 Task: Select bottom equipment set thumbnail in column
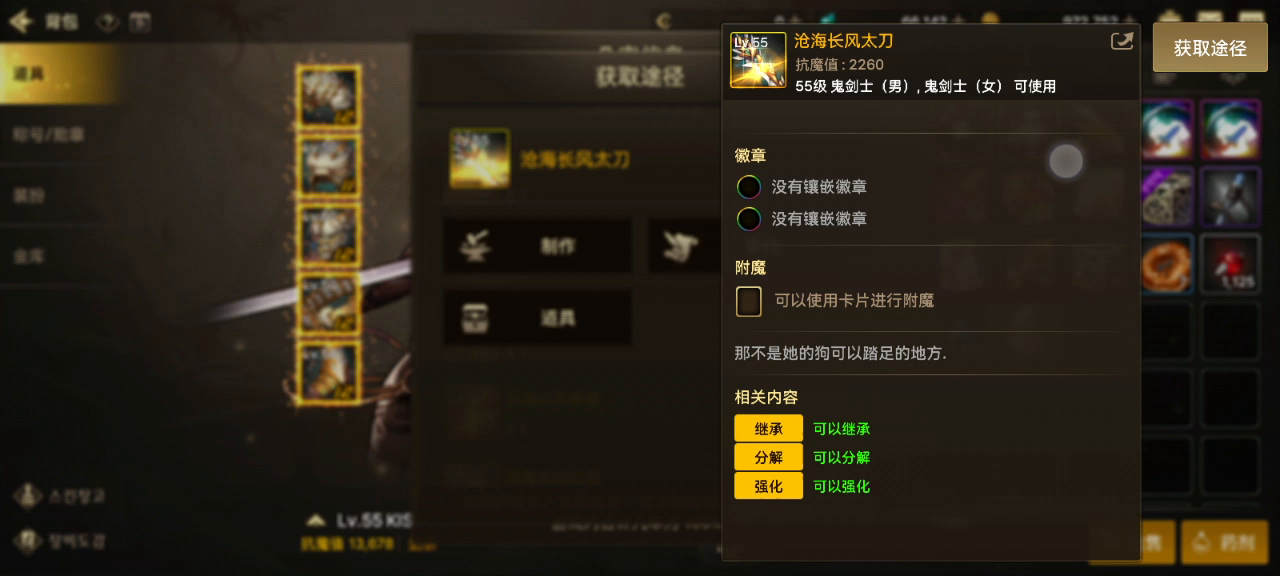(x=329, y=372)
